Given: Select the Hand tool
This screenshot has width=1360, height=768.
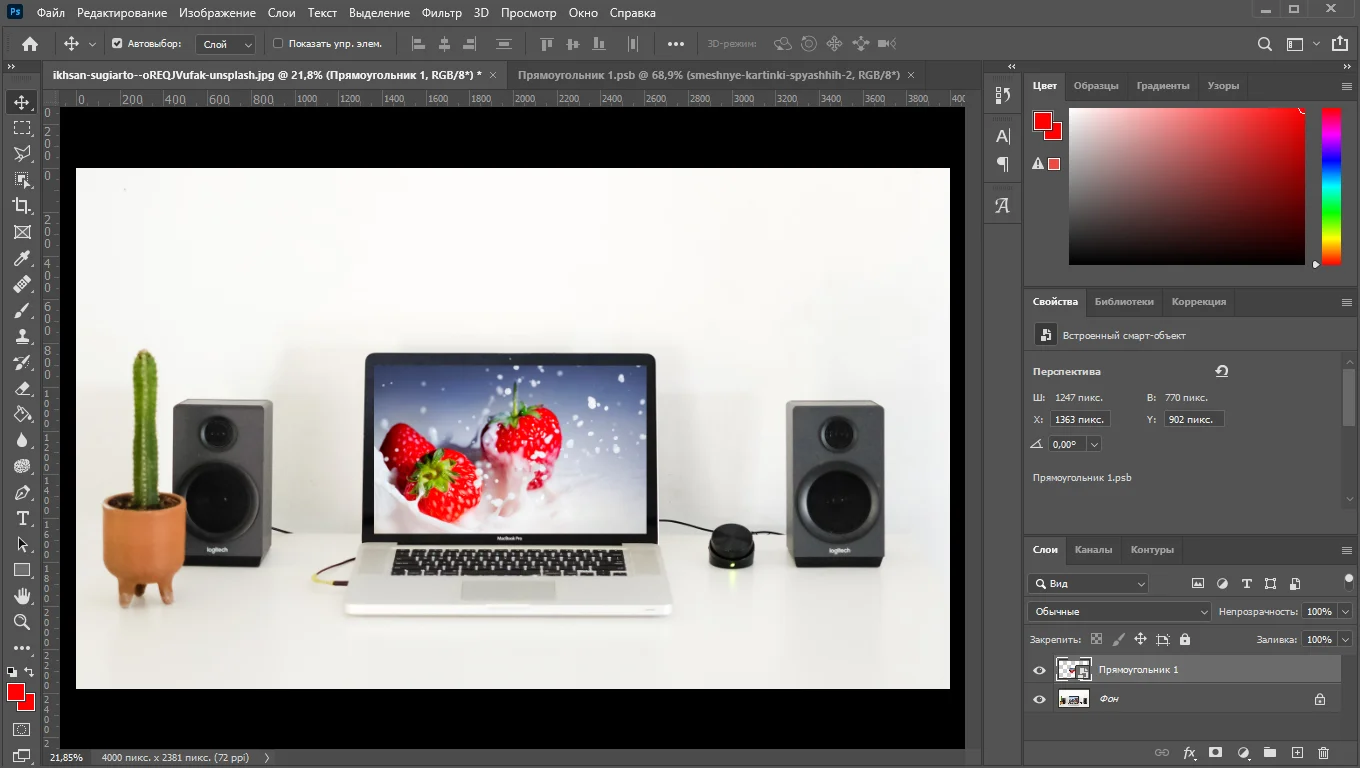Looking at the screenshot, I should tap(22, 596).
